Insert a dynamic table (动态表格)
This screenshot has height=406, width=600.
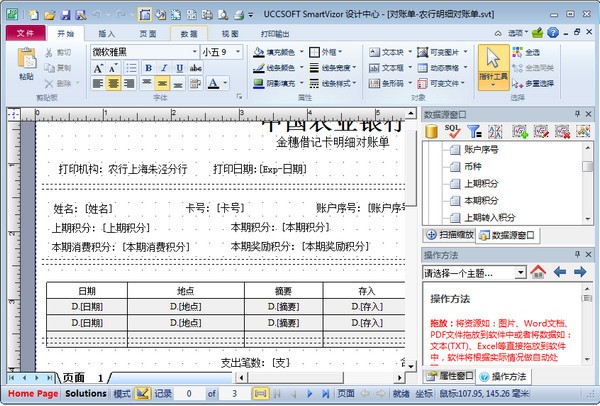[438, 68]
